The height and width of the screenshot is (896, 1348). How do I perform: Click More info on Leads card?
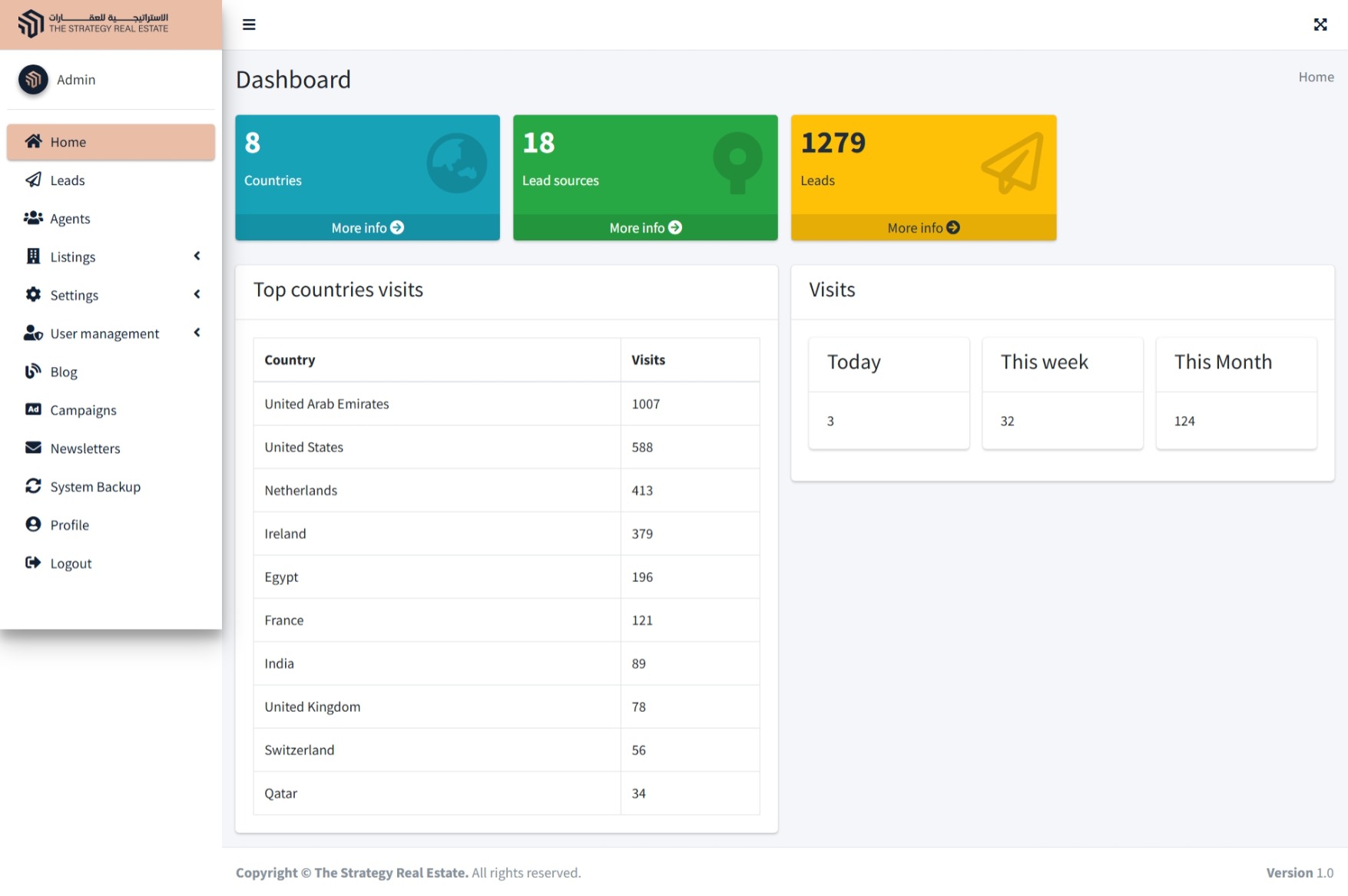tap(923, 228)
